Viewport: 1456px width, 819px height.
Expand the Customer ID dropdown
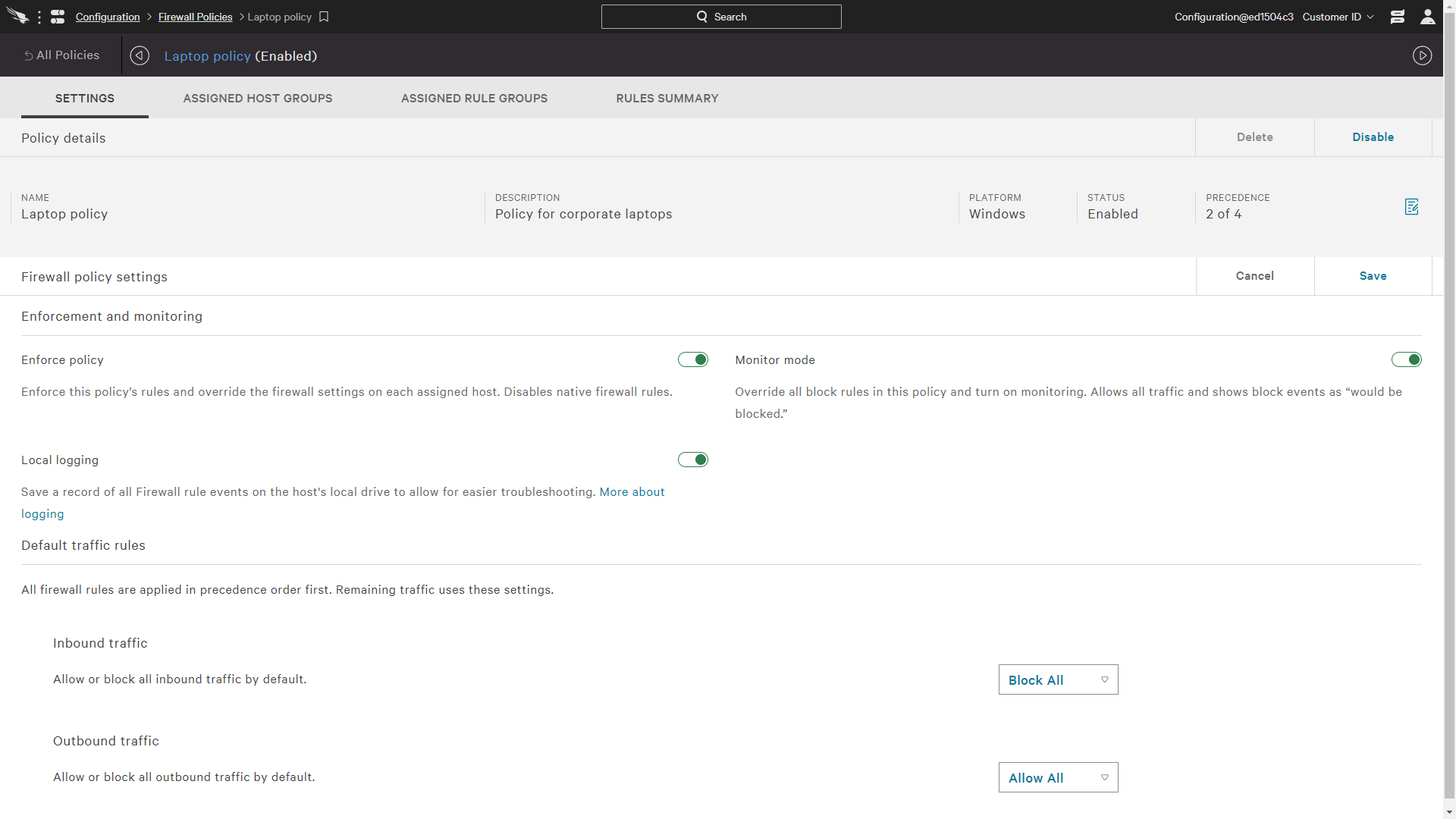click(x=1338, y=17)
